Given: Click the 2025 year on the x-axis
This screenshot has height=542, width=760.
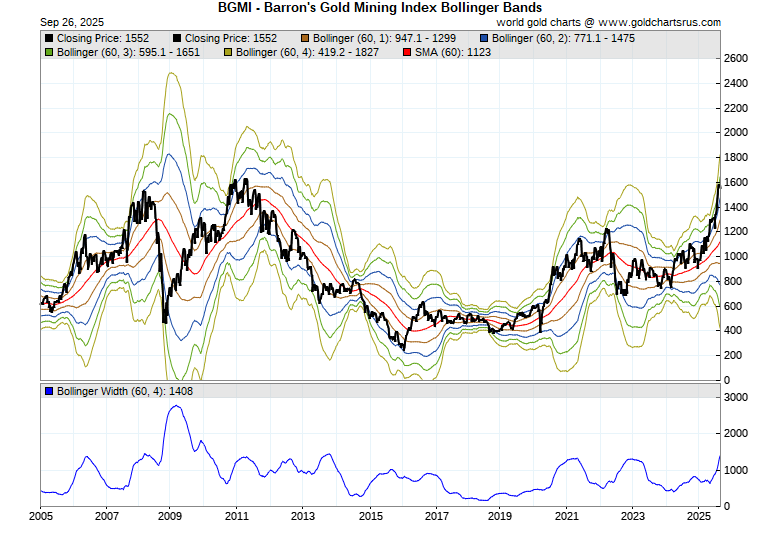Looking at the screenshot, I should click(x=698, y=517).
